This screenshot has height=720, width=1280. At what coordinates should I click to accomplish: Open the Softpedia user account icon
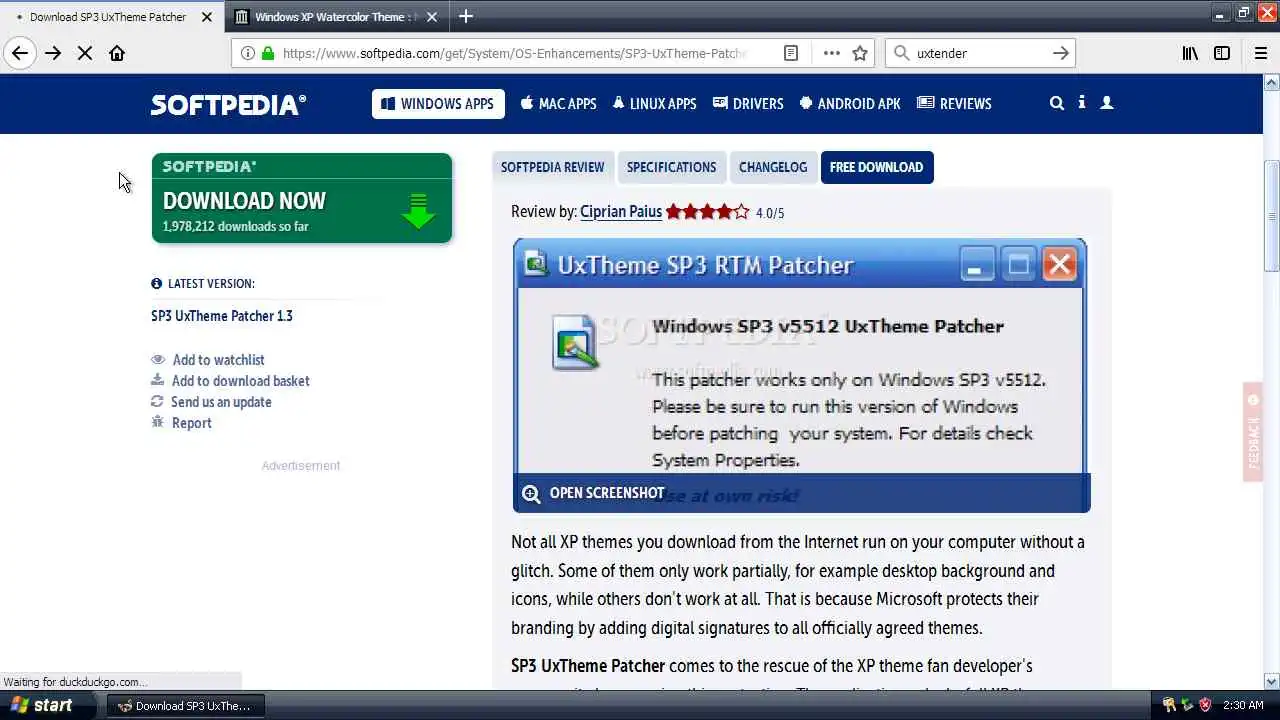click(1107, 103)
